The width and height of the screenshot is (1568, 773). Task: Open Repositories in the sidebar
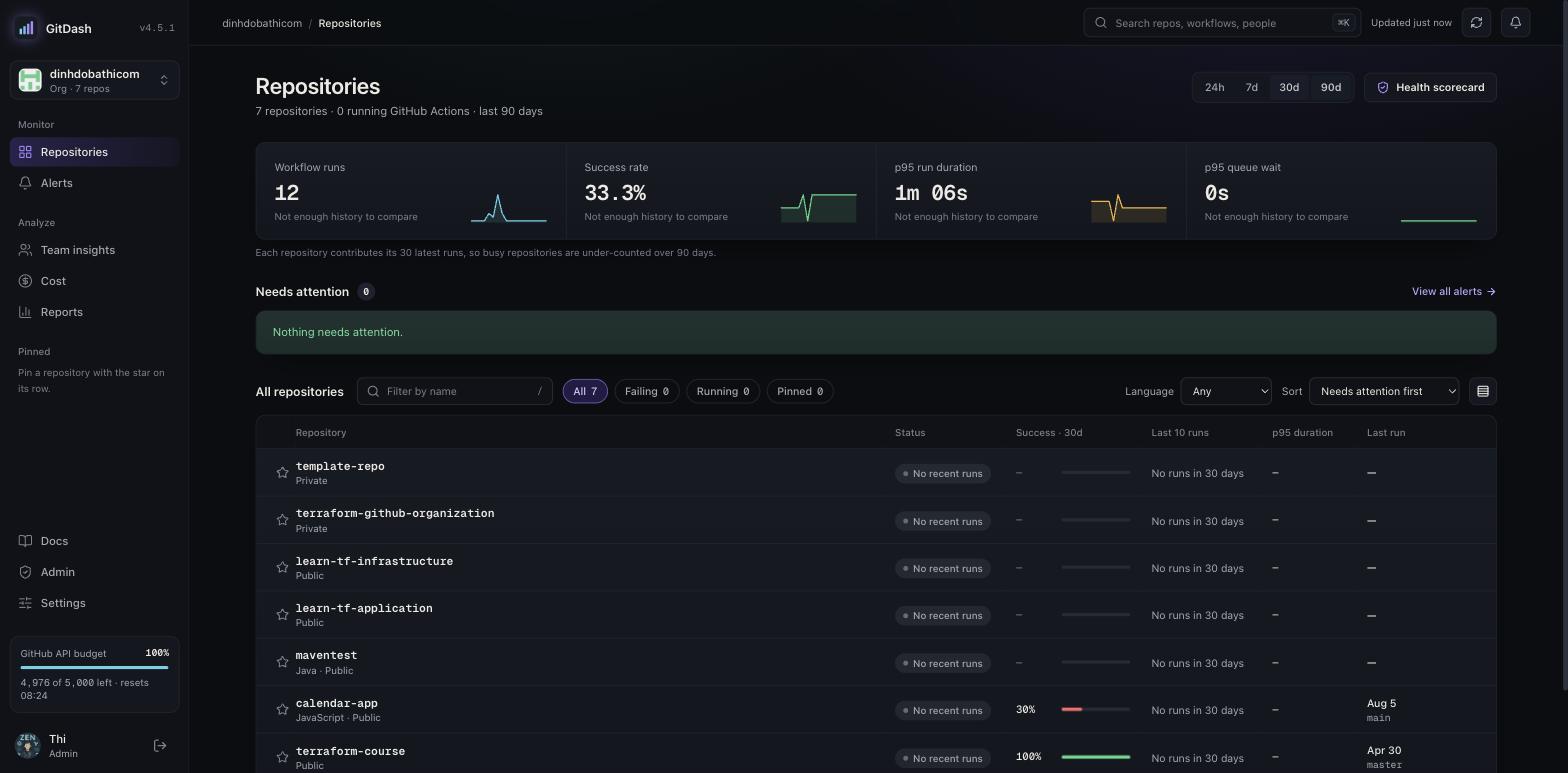tap(95, 152)
